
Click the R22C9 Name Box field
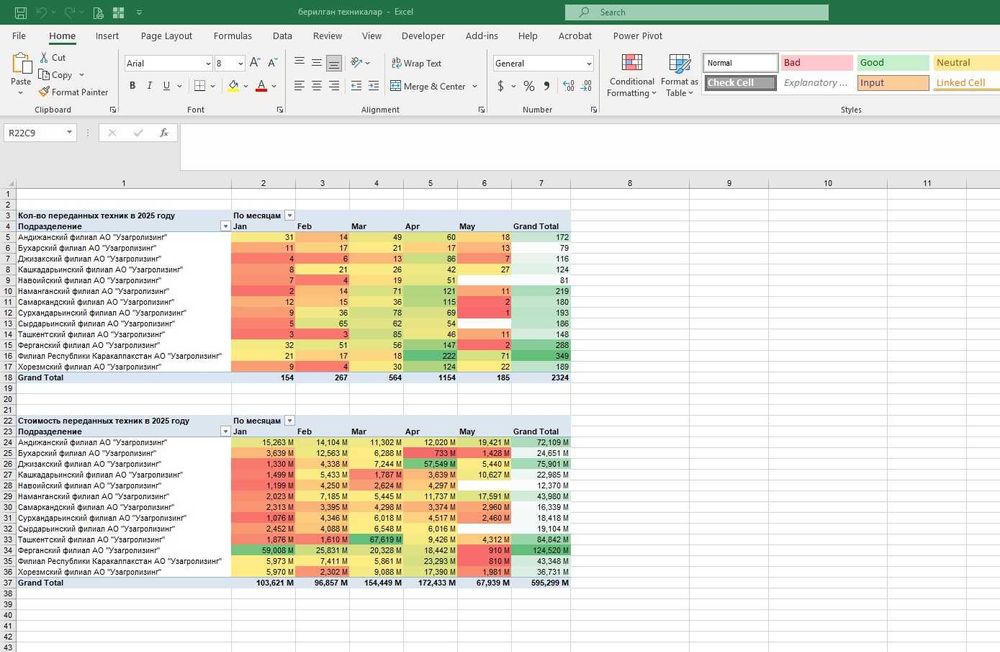coord(34,133)
